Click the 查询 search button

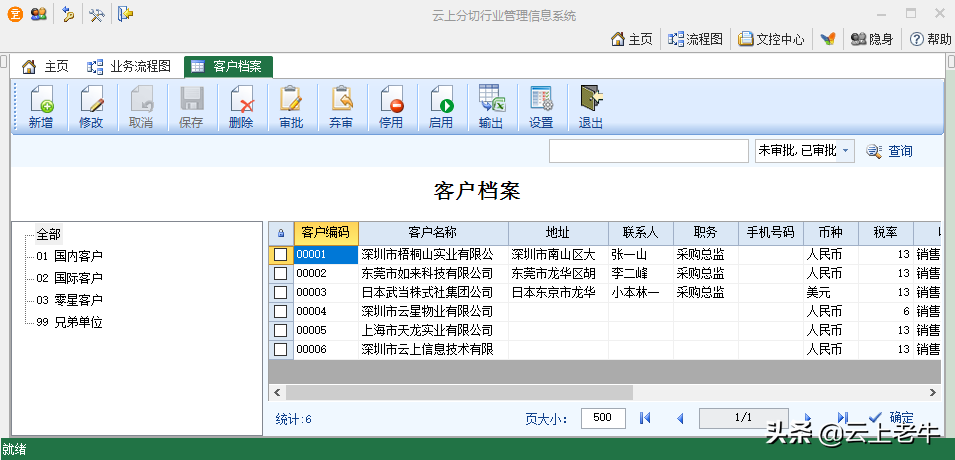tap(889, 151)
